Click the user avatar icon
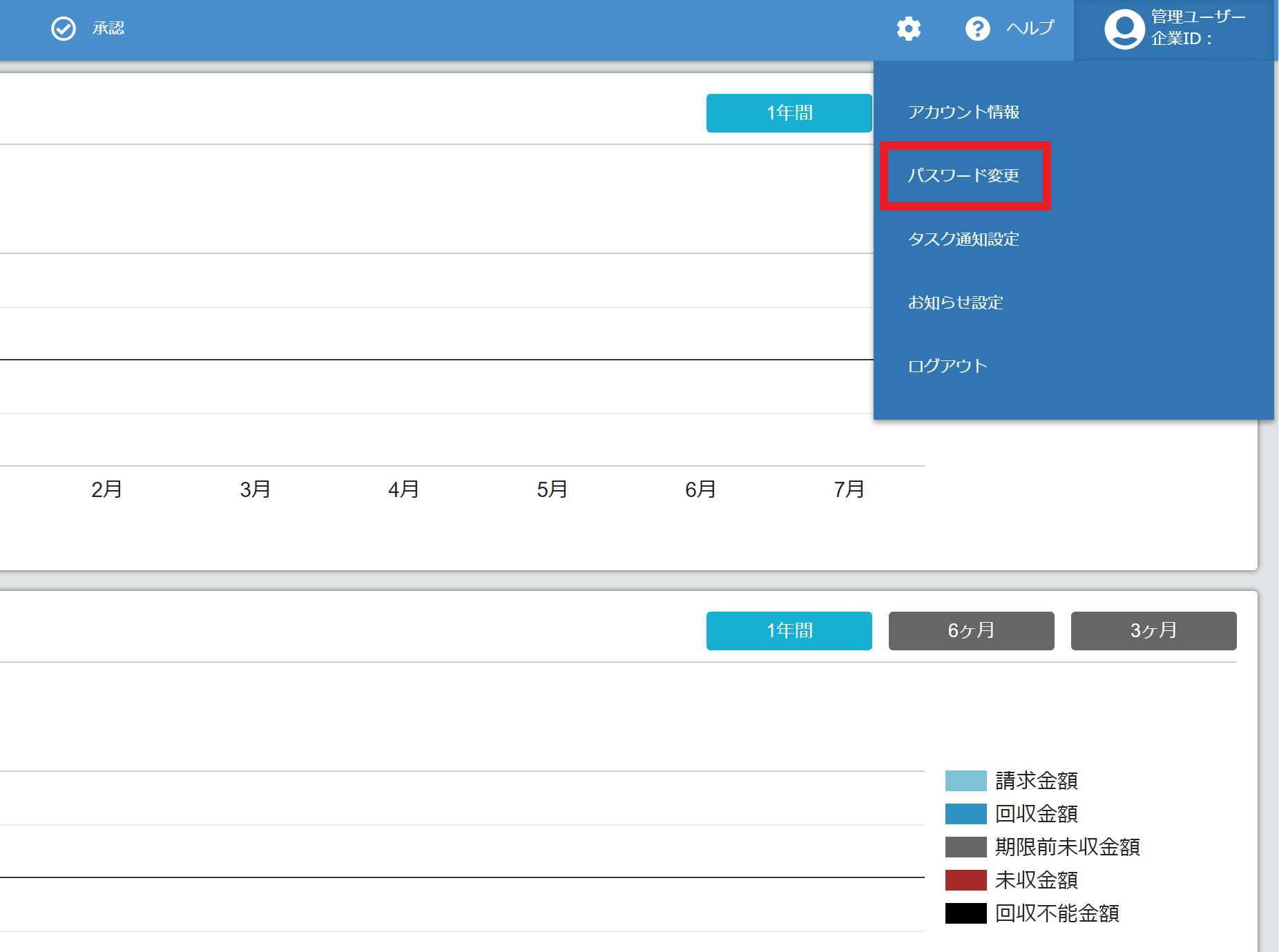Screen dimensions: 1279x952 point(1124,29)
